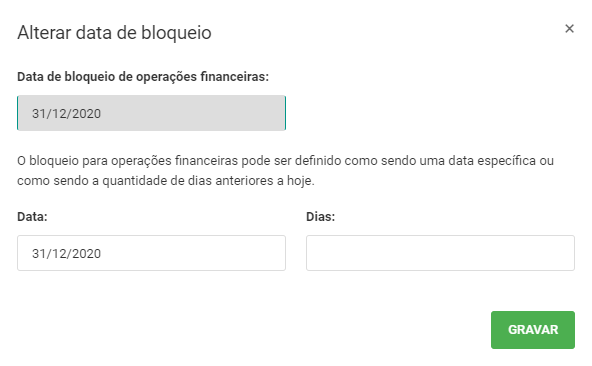Click the label Data de bloqueio de operações financeiras
Screen dimensions: 592x366
143,77
